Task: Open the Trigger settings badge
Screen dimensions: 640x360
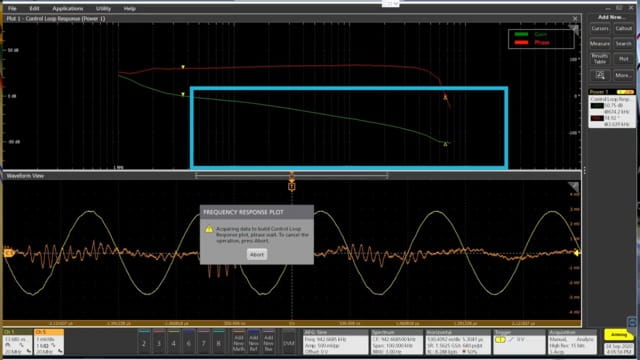Action: [519, 342]
